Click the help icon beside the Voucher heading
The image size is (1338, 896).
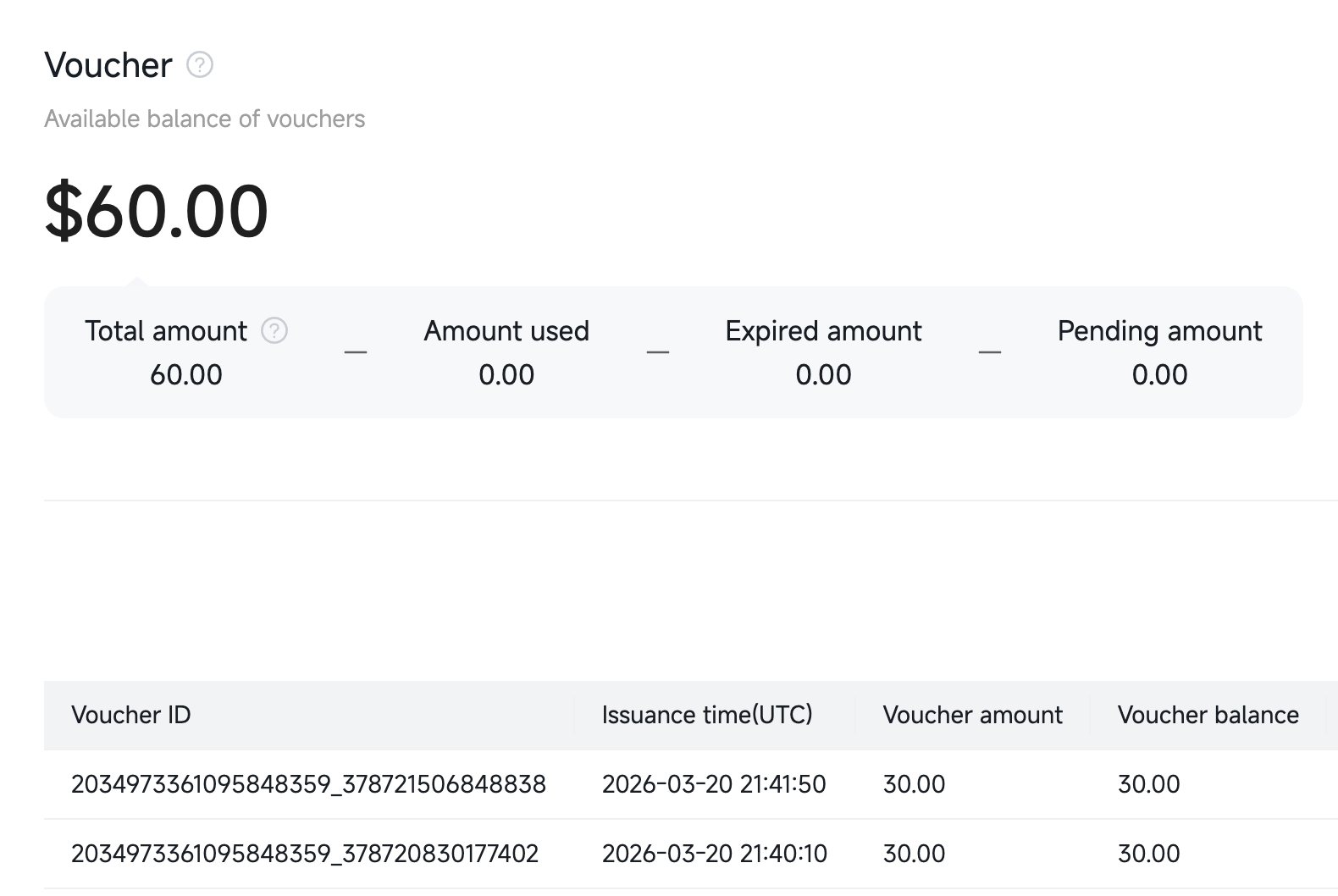(x=200, y=64)
